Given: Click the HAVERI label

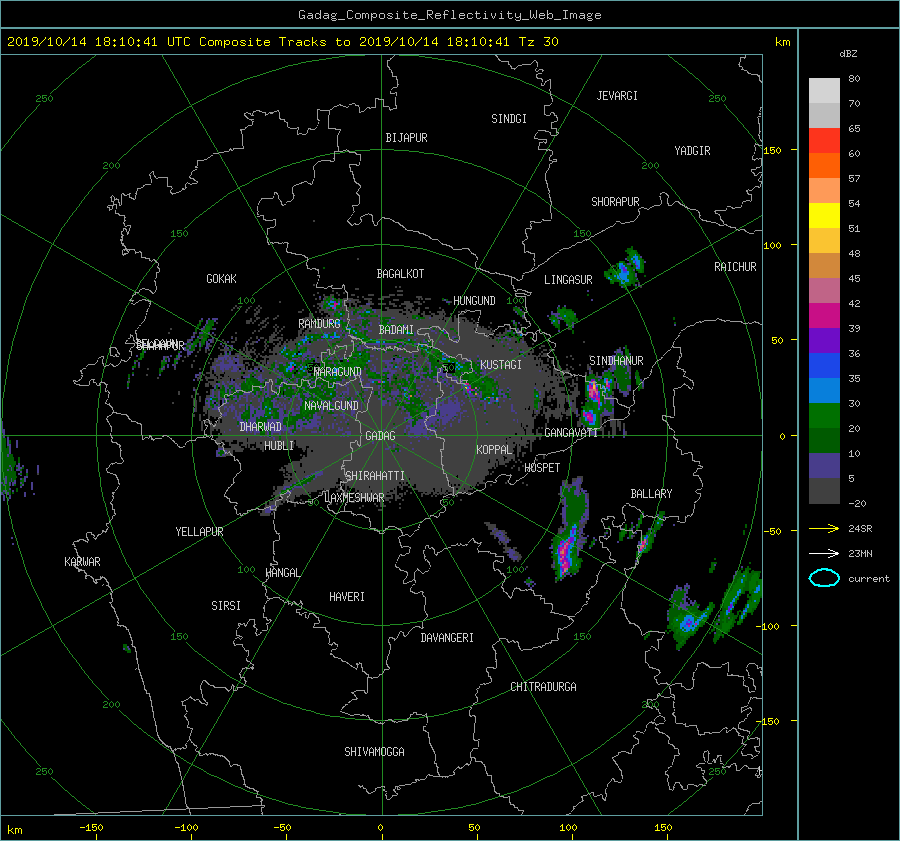Looking at the screenshot, I should [x=347, y=597].
